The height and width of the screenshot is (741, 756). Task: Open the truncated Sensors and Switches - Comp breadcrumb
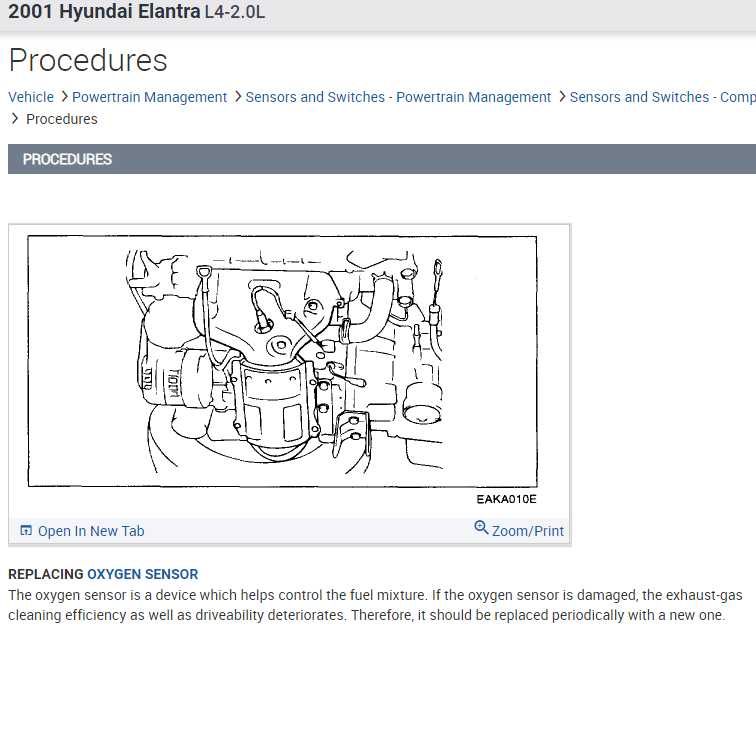[662, 97]
